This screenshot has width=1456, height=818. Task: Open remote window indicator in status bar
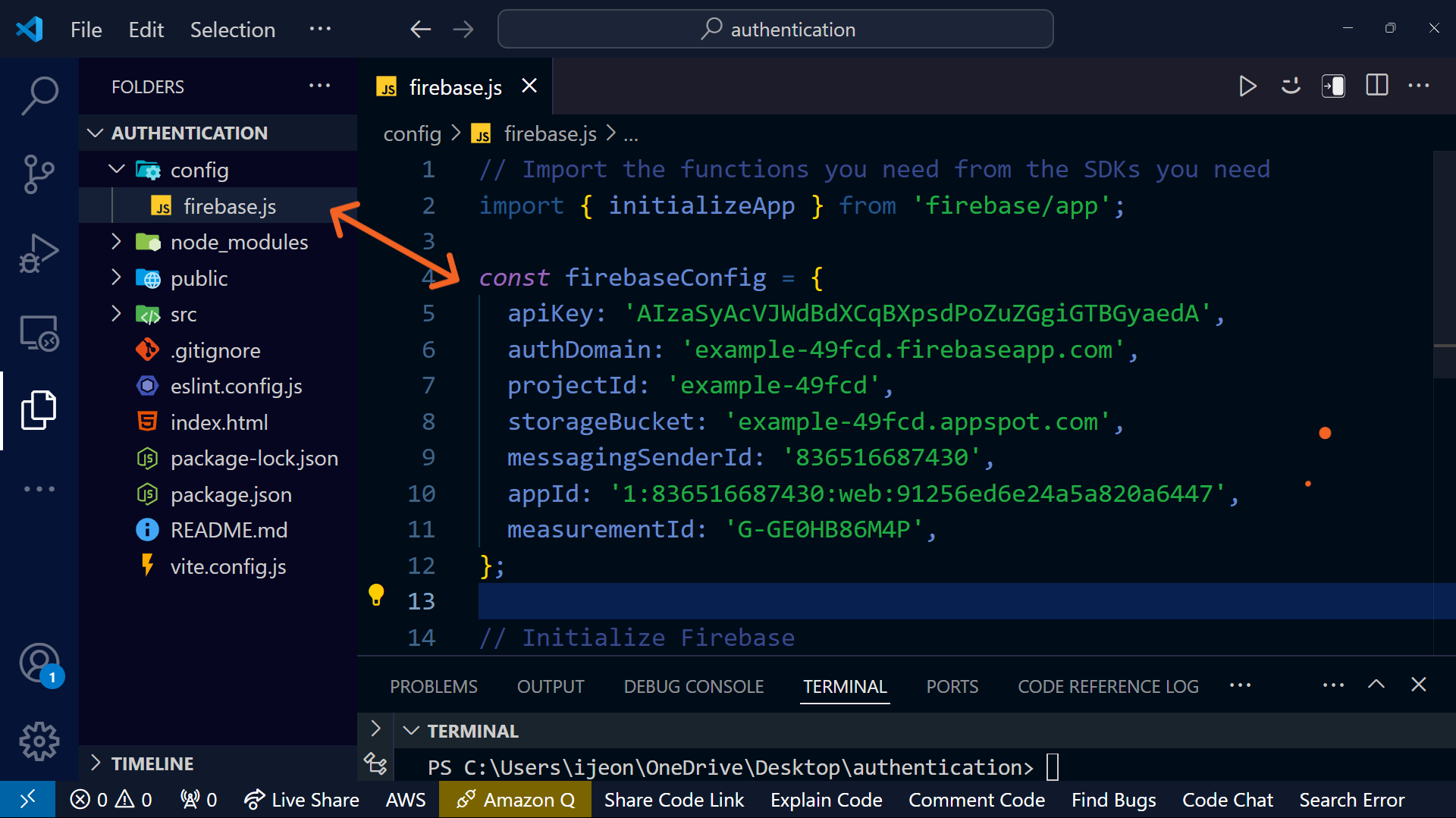coord(27,800)
